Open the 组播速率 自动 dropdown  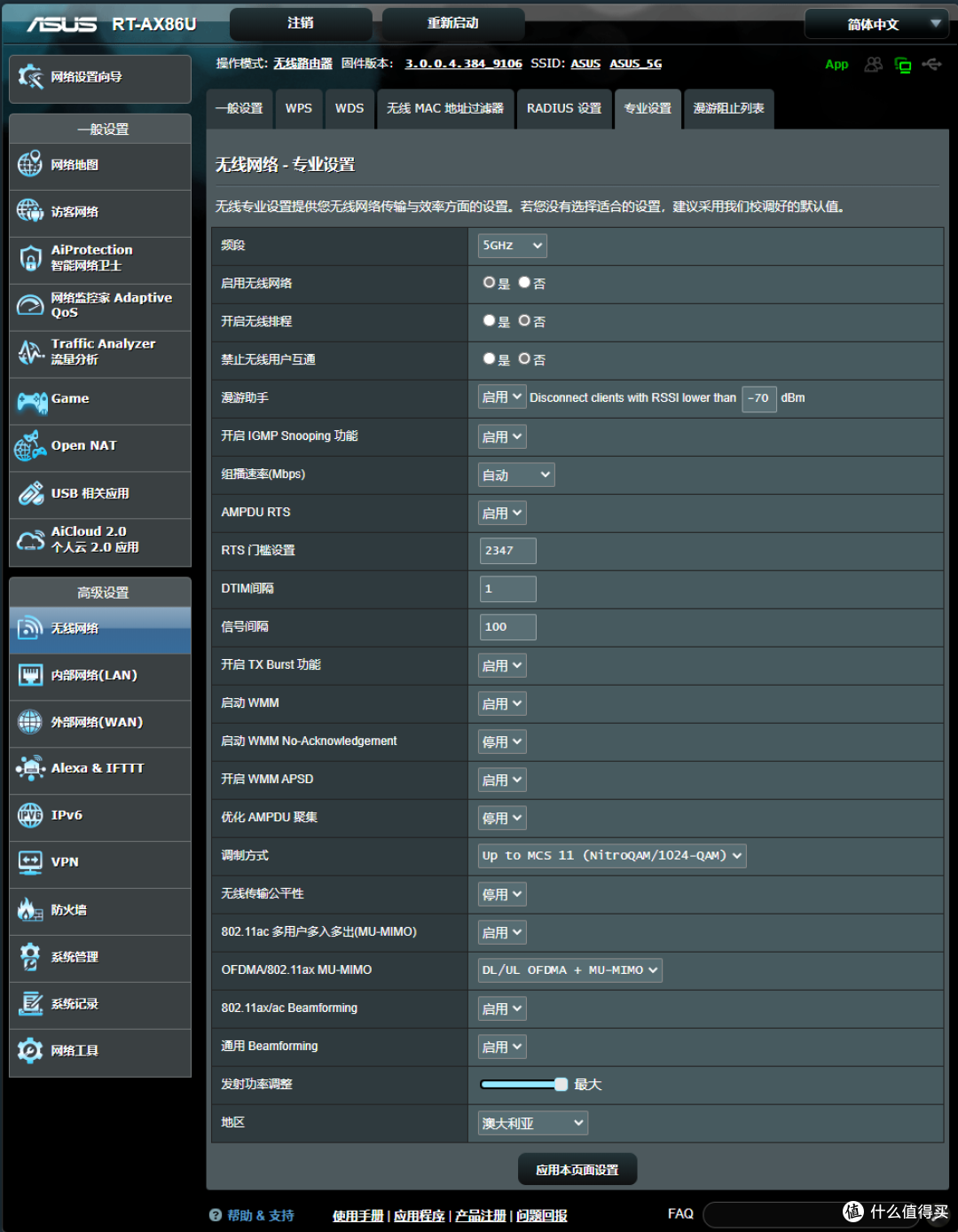[516, 475]
